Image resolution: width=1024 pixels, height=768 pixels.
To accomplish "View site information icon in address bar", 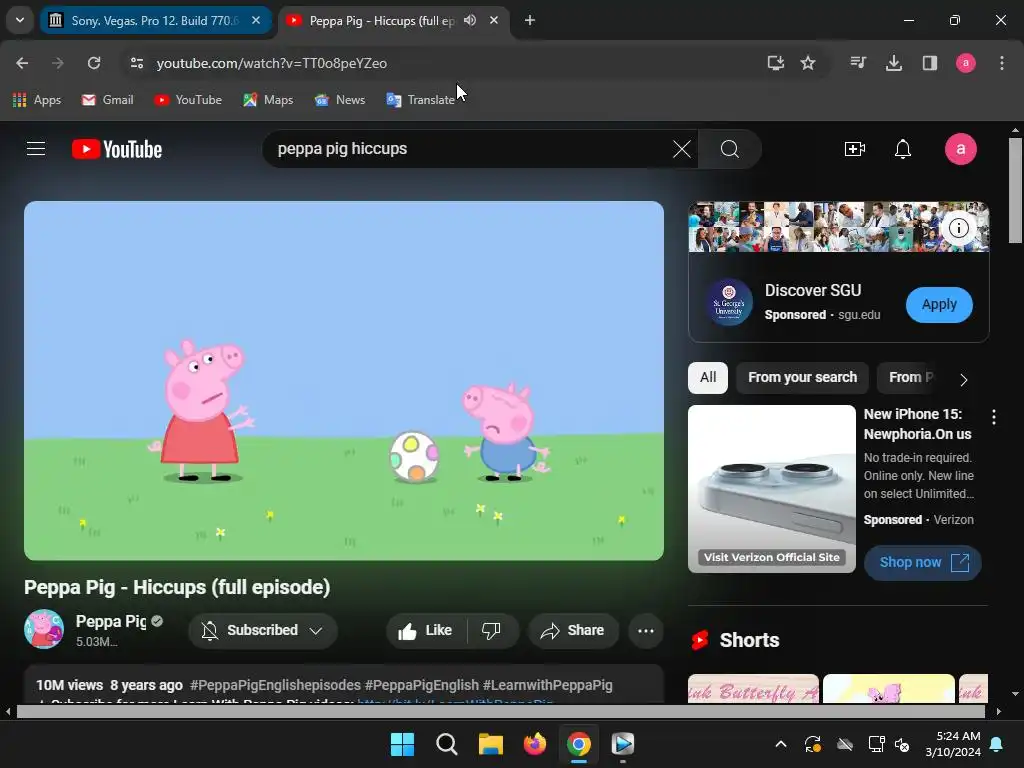I will (x=136, y=63).
